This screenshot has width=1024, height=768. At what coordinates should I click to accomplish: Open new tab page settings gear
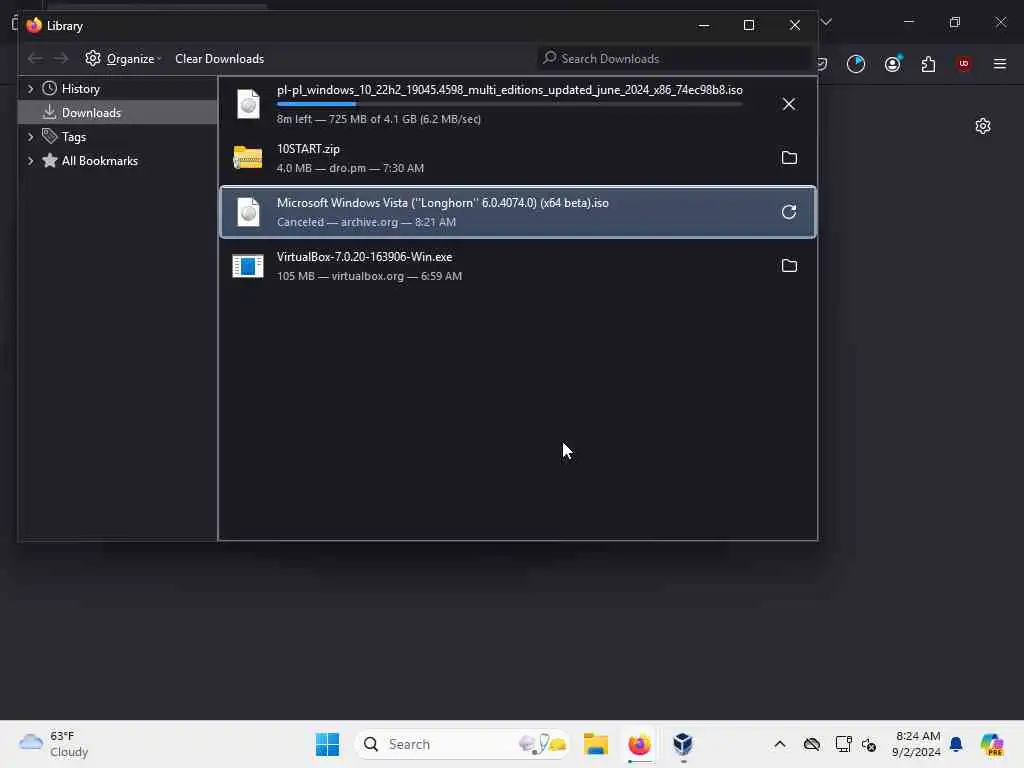[x=983, y=126]
